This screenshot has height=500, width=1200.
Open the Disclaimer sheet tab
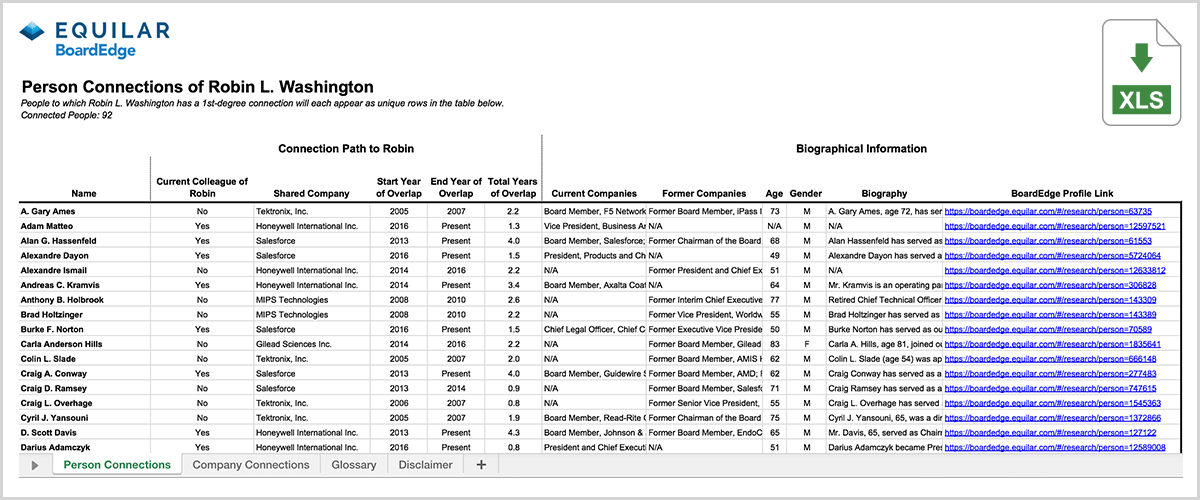(425, 465)
